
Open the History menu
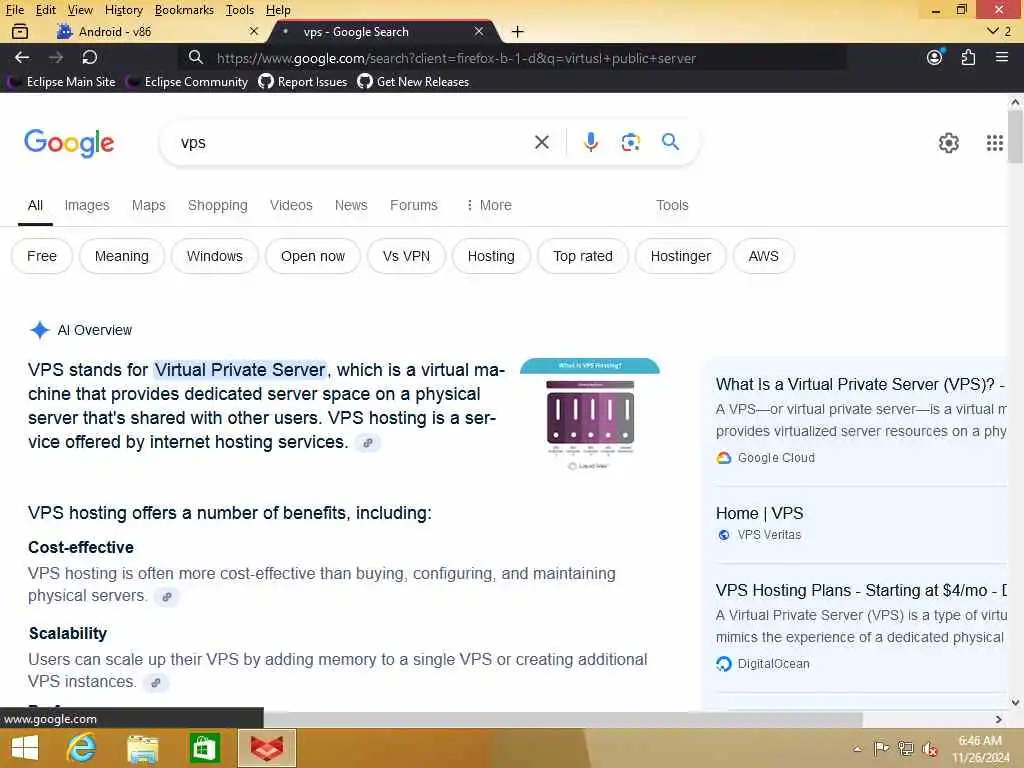pos(123,10)
